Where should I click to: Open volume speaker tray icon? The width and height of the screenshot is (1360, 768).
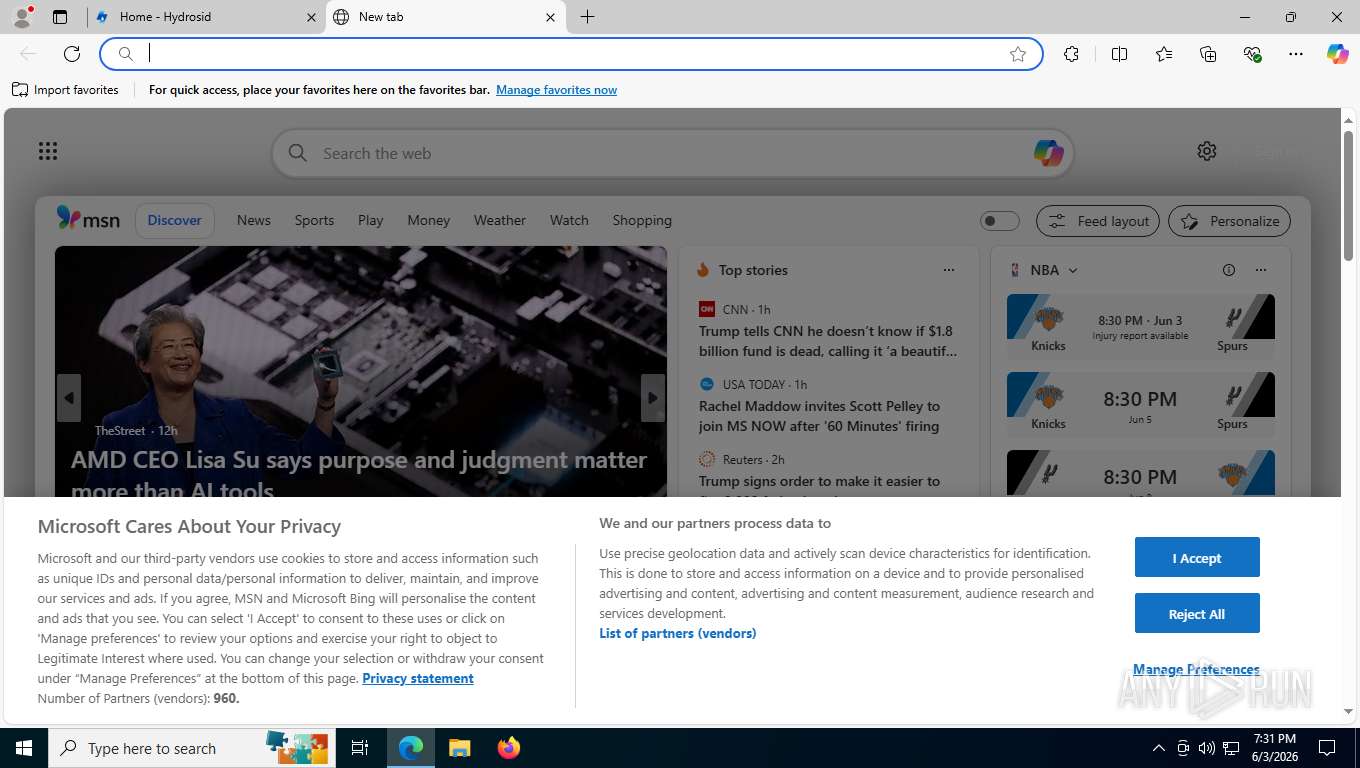pyautogui.click(x=1207, y=748)
